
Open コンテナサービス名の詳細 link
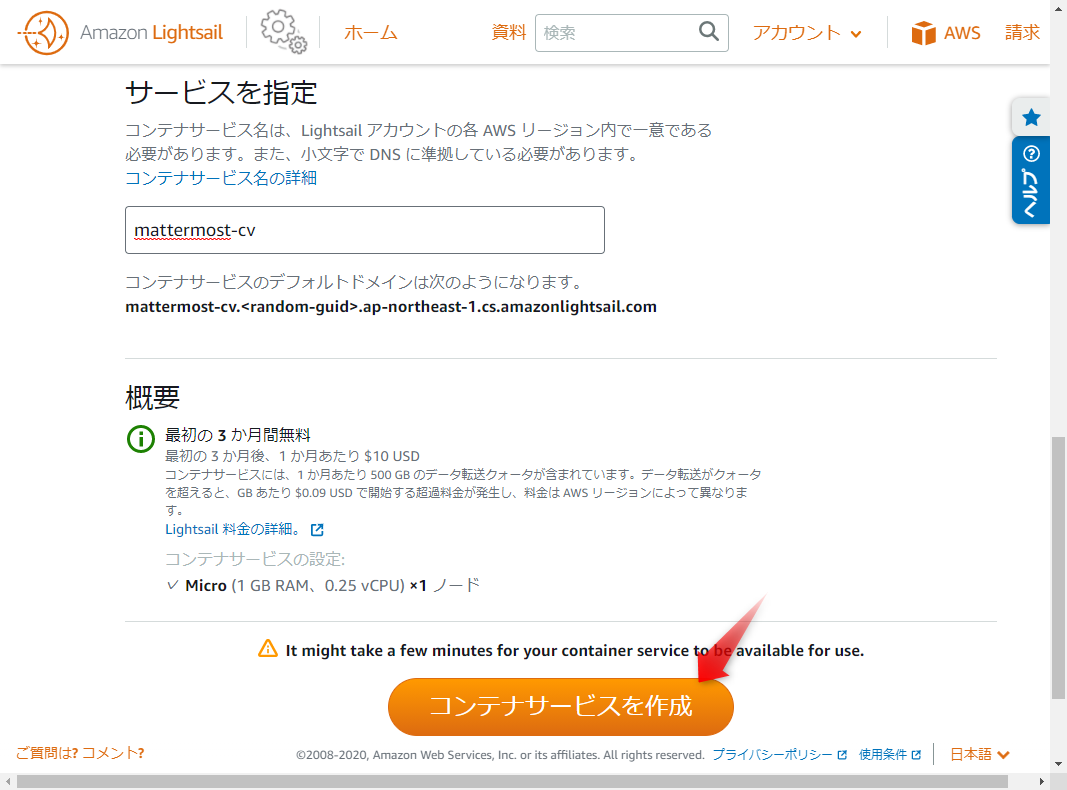pos(221,178)
